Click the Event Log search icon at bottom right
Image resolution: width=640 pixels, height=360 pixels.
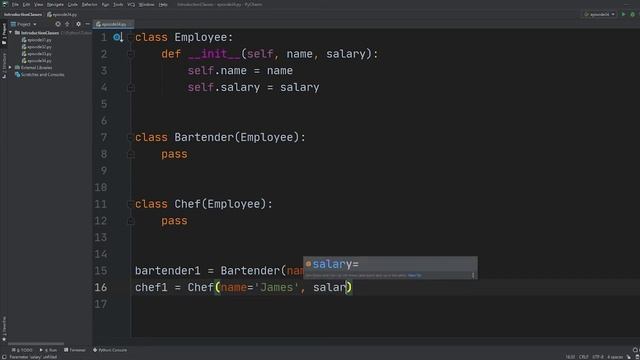point(635,350)
